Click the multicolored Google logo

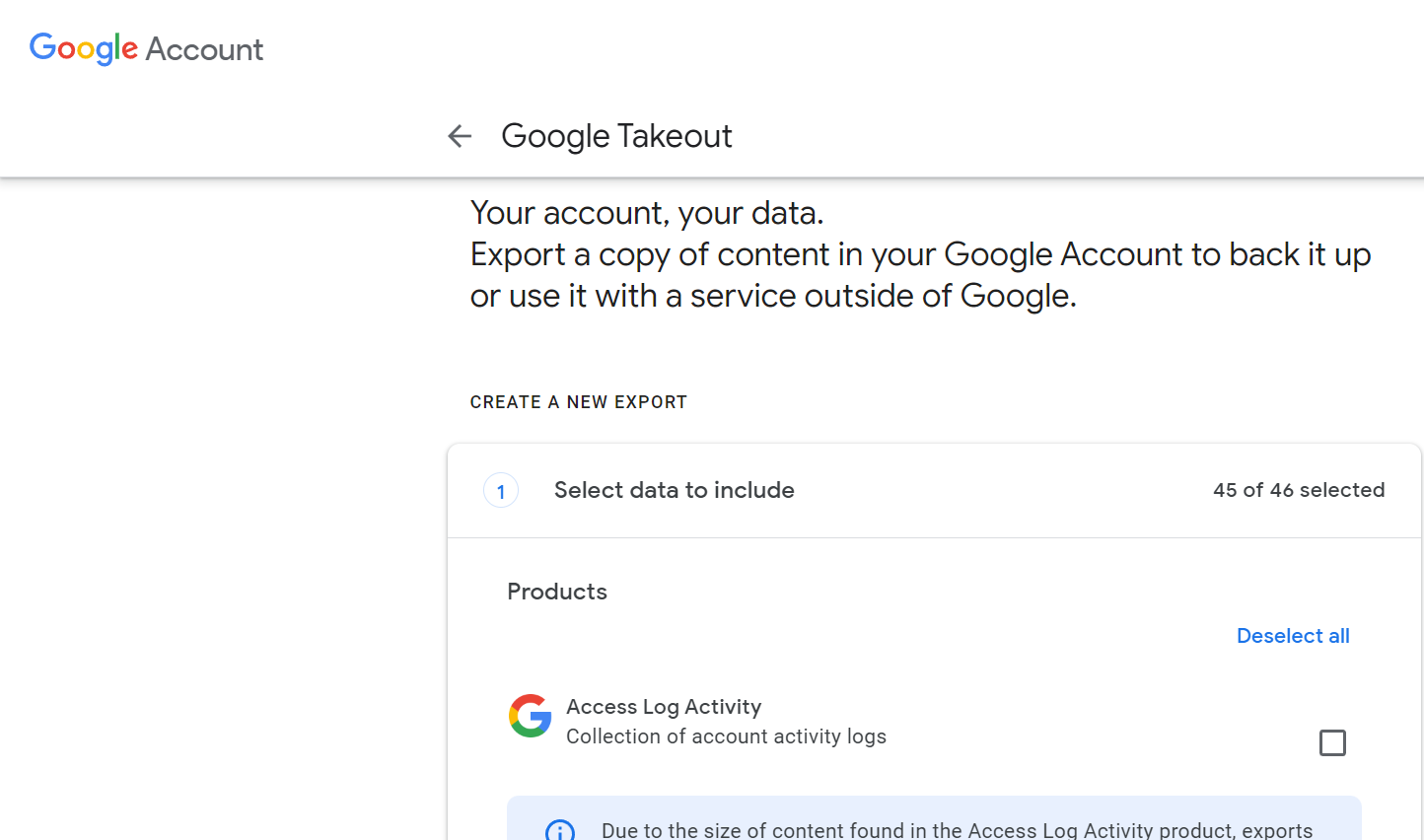click(84, 48)
